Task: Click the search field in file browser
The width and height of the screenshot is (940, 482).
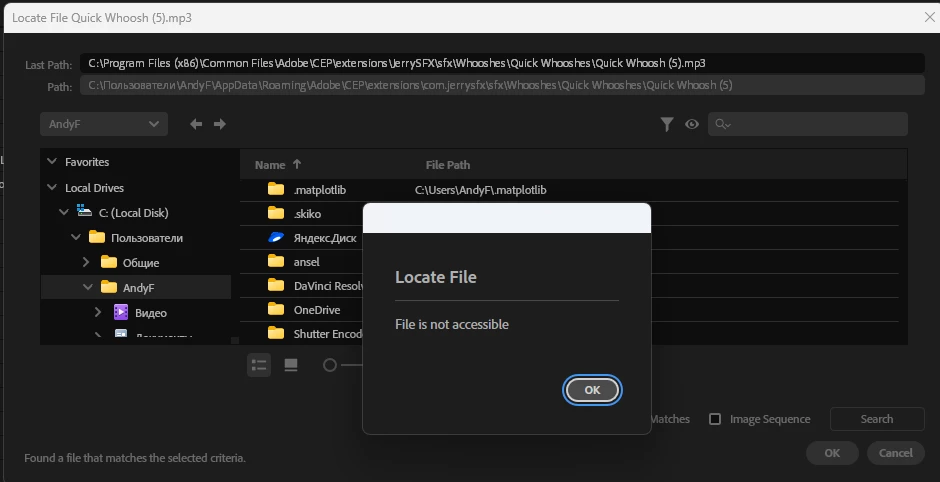Action: (x=808, y=124)
